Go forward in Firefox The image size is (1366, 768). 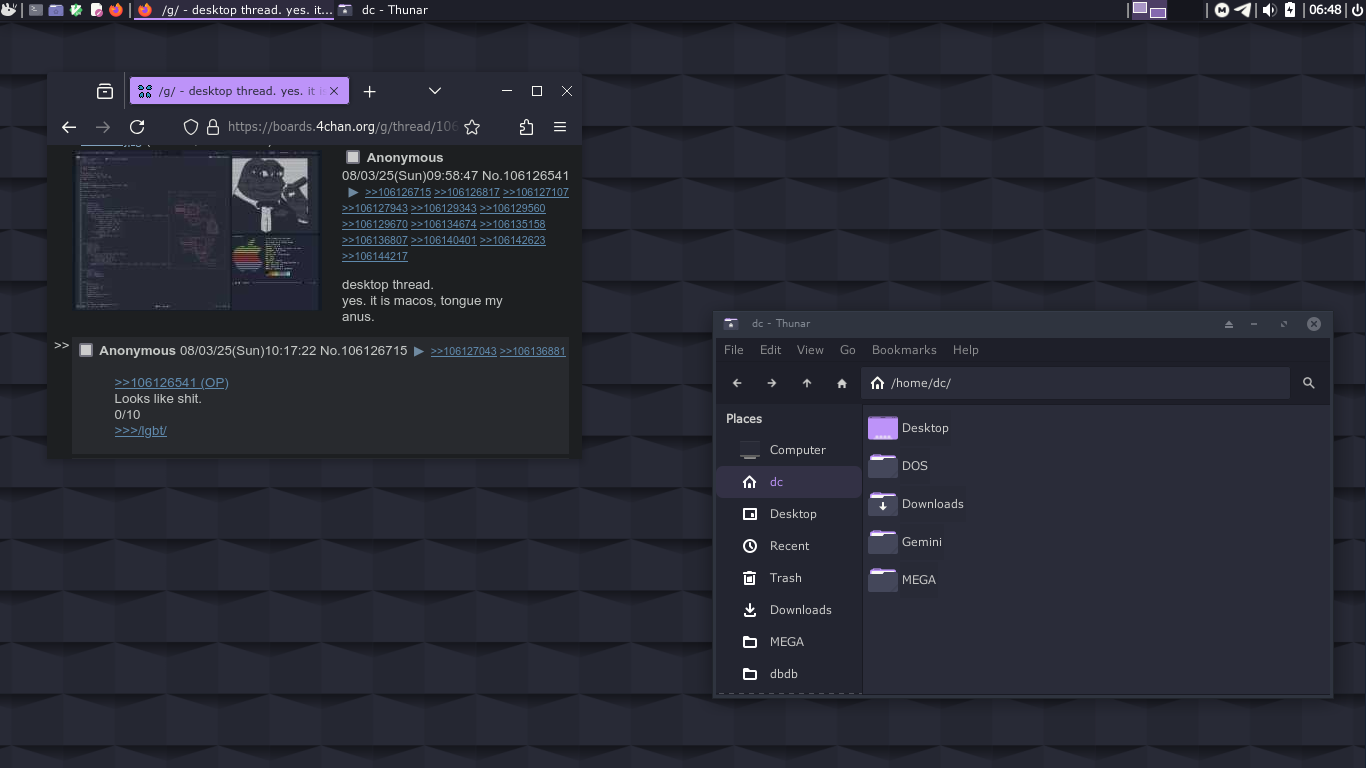[103, 127]
